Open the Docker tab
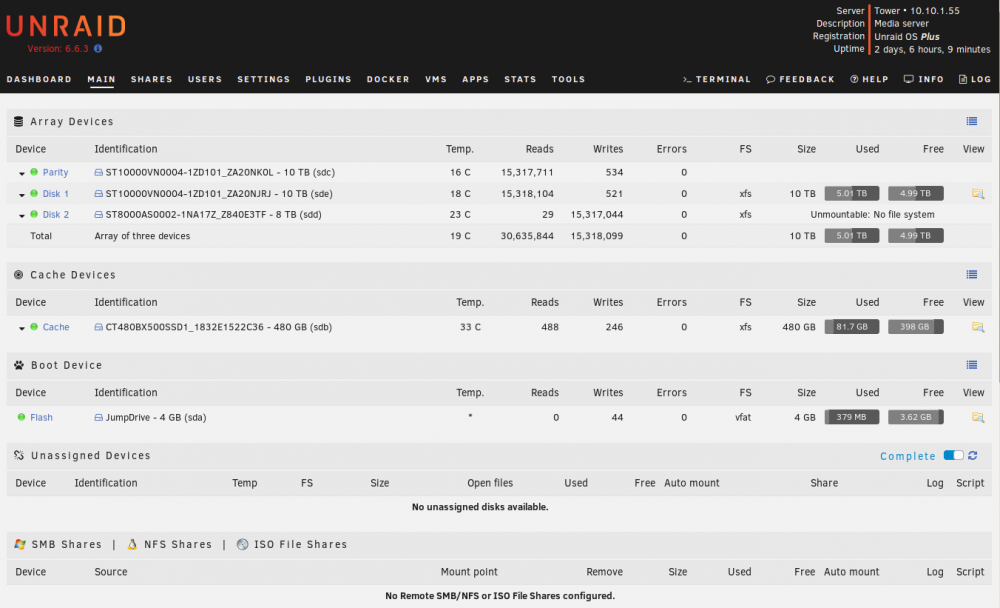 (388, 79)
